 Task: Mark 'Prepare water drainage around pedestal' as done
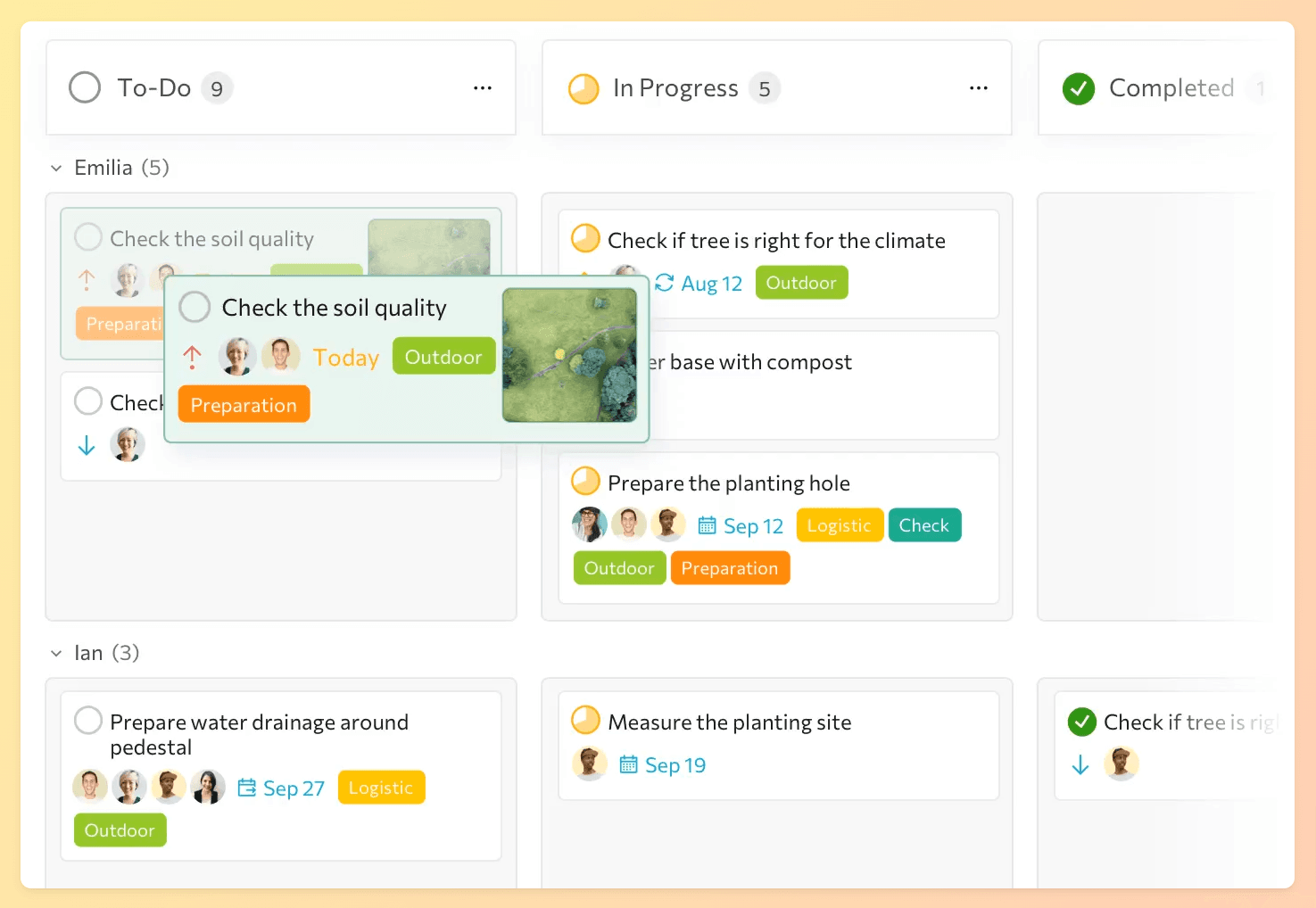(x=88, y=721)
